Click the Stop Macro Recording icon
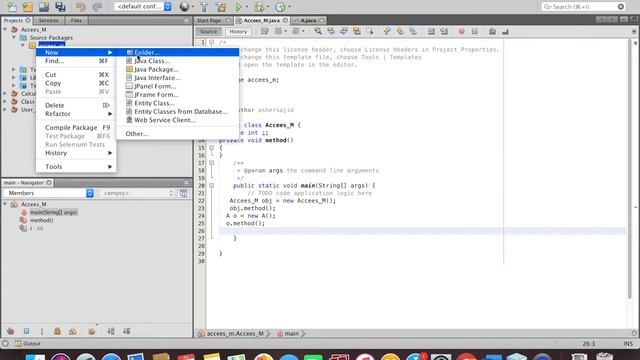640x360 pixels. click(475, 31)
